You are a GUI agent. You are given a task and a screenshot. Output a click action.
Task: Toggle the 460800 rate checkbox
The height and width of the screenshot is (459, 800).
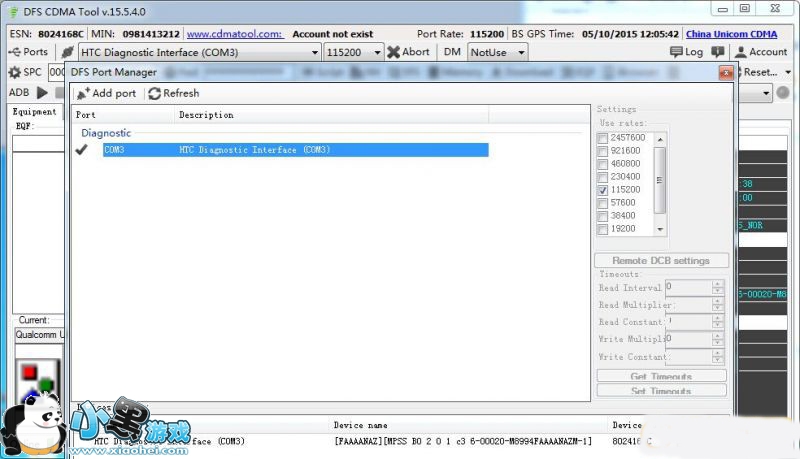603,164
